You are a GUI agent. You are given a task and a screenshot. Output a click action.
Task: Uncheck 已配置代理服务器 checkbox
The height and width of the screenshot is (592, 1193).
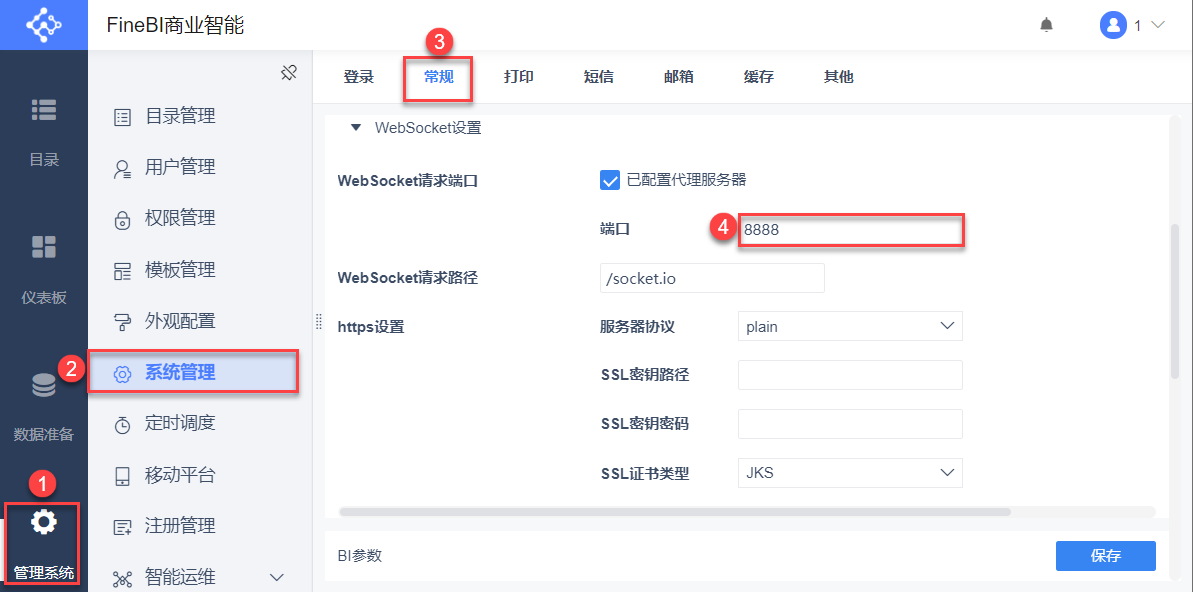point(610,180)
